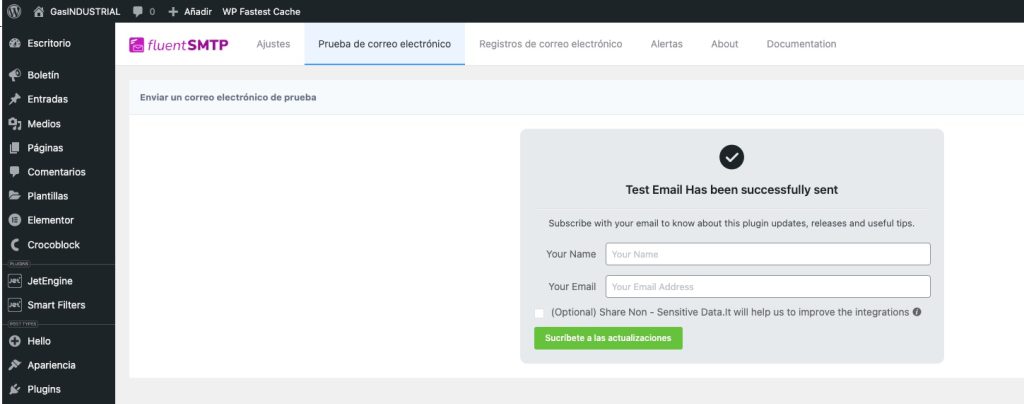1024x404 pixels.
Task: Click the FluentSMTP logo
Action: point(179,44)
